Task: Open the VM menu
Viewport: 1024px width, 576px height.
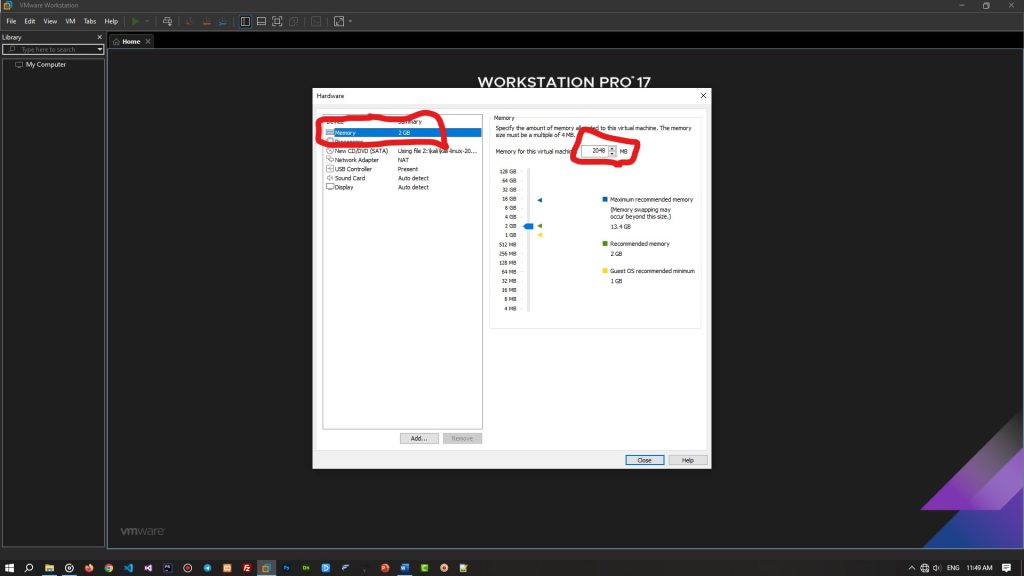Action: [x=70, y=20]
